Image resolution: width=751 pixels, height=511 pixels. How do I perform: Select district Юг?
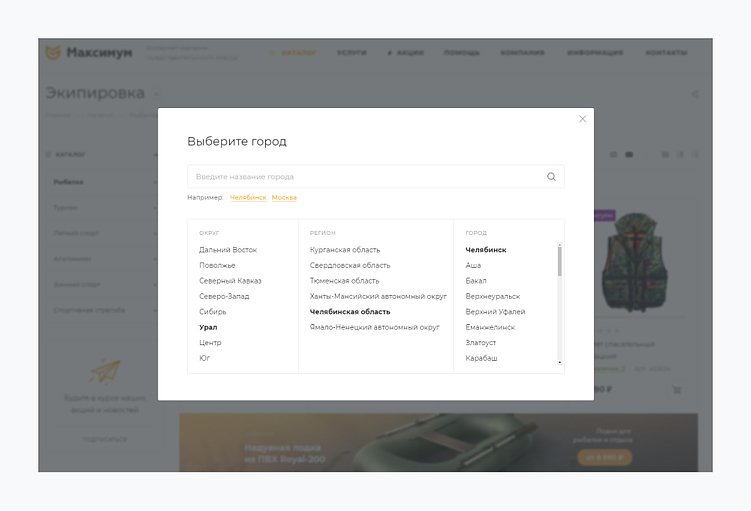(x=205, y=358)
